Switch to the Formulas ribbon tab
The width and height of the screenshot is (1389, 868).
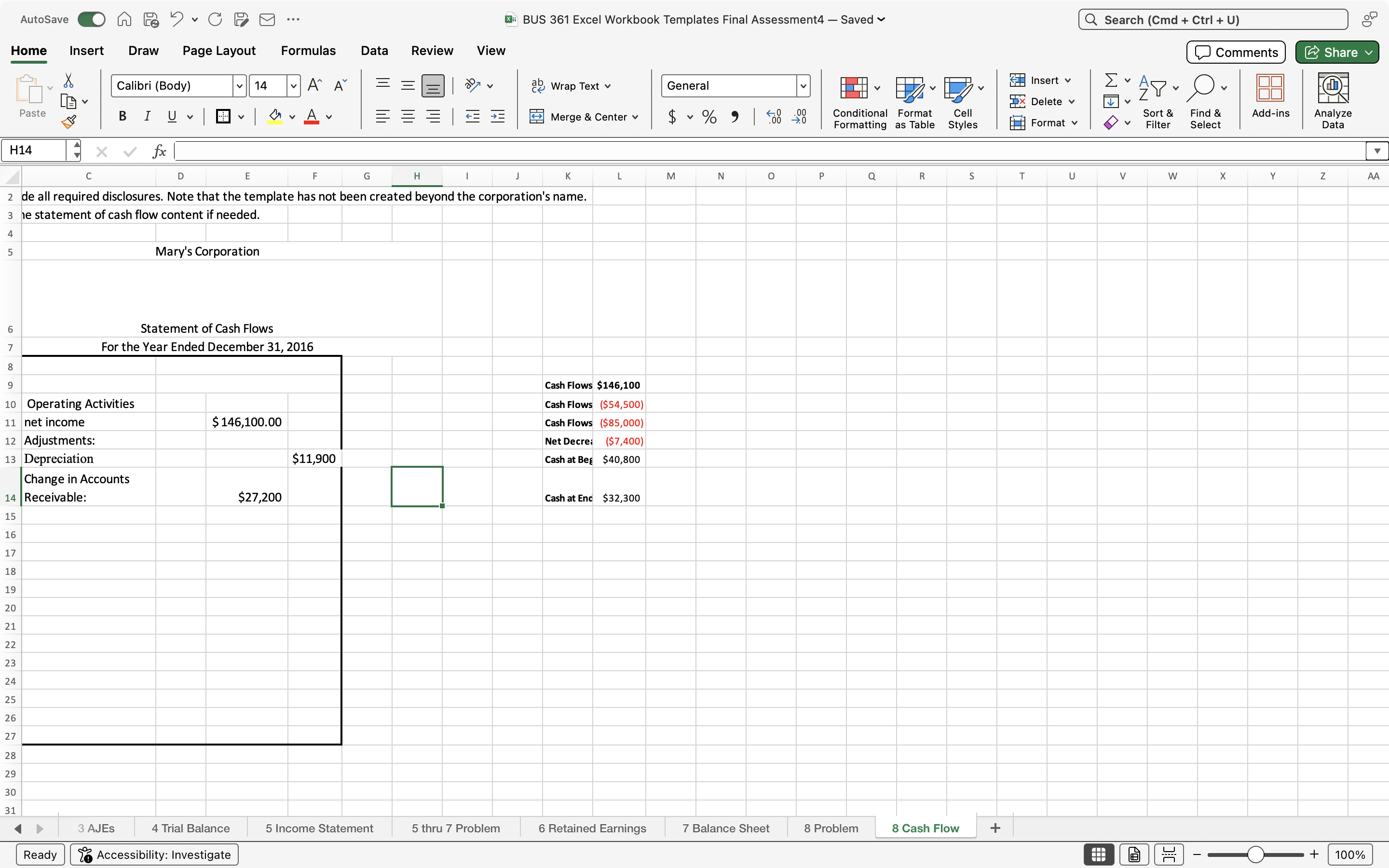308,51
